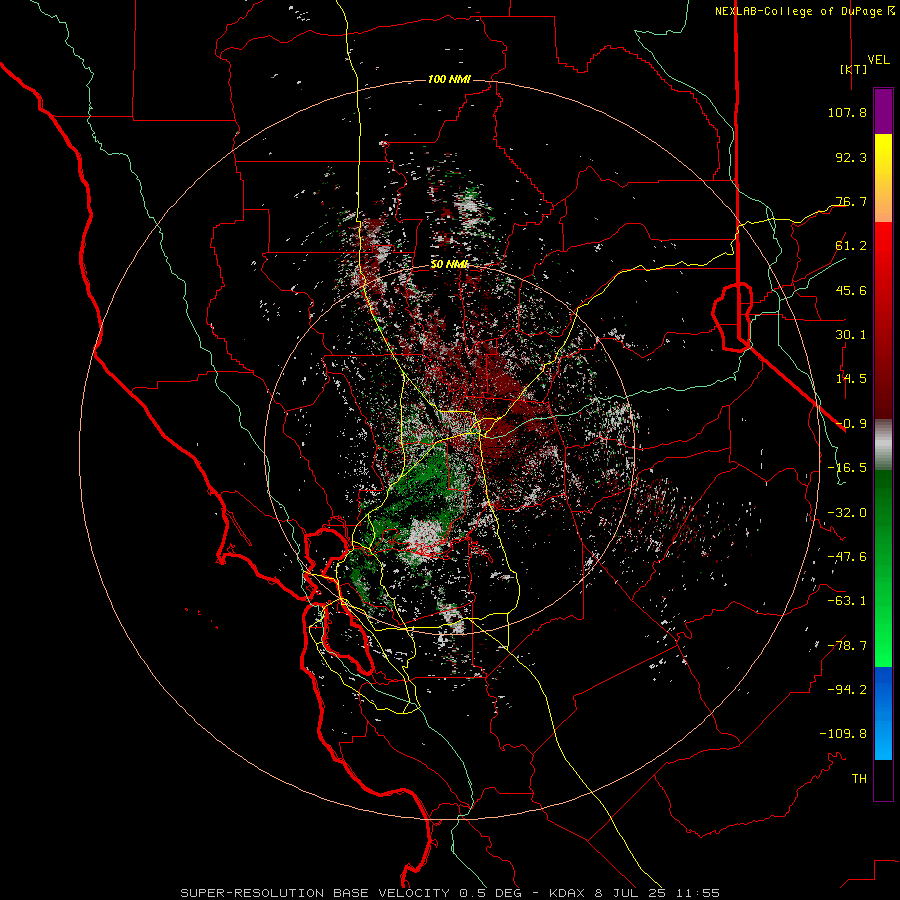Click the -78.7 velocity scale label

pyautogui.click(x=847, y=646)
